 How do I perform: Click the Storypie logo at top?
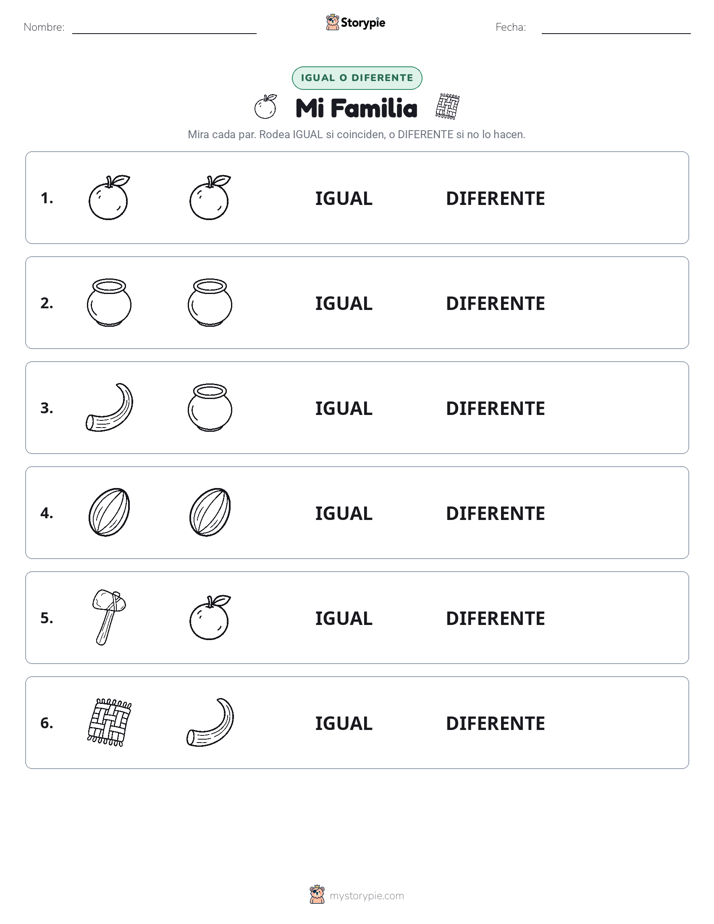point(356,22)
